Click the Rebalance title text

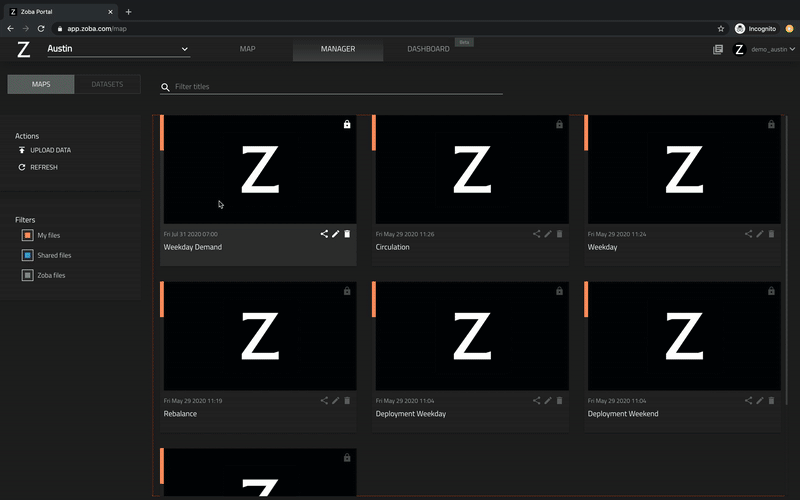(180, 414)
